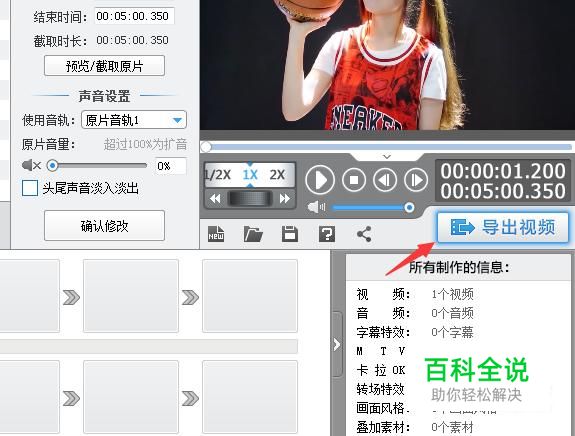The height and width of the screenshot is (436, 575).
Task: Stop the video playback
Action: coord(354,180)
